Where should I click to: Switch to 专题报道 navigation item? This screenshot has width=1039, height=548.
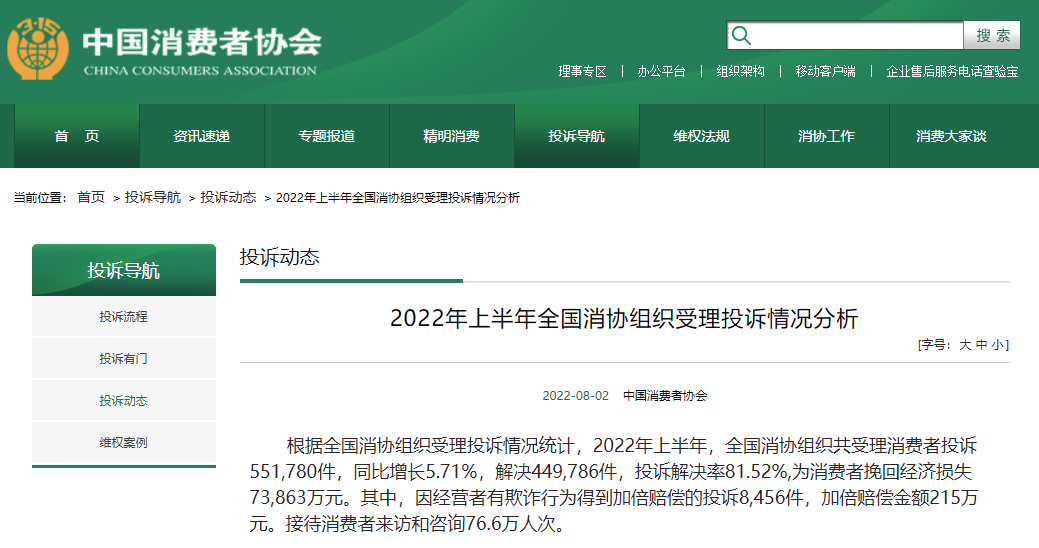[326, 136]
